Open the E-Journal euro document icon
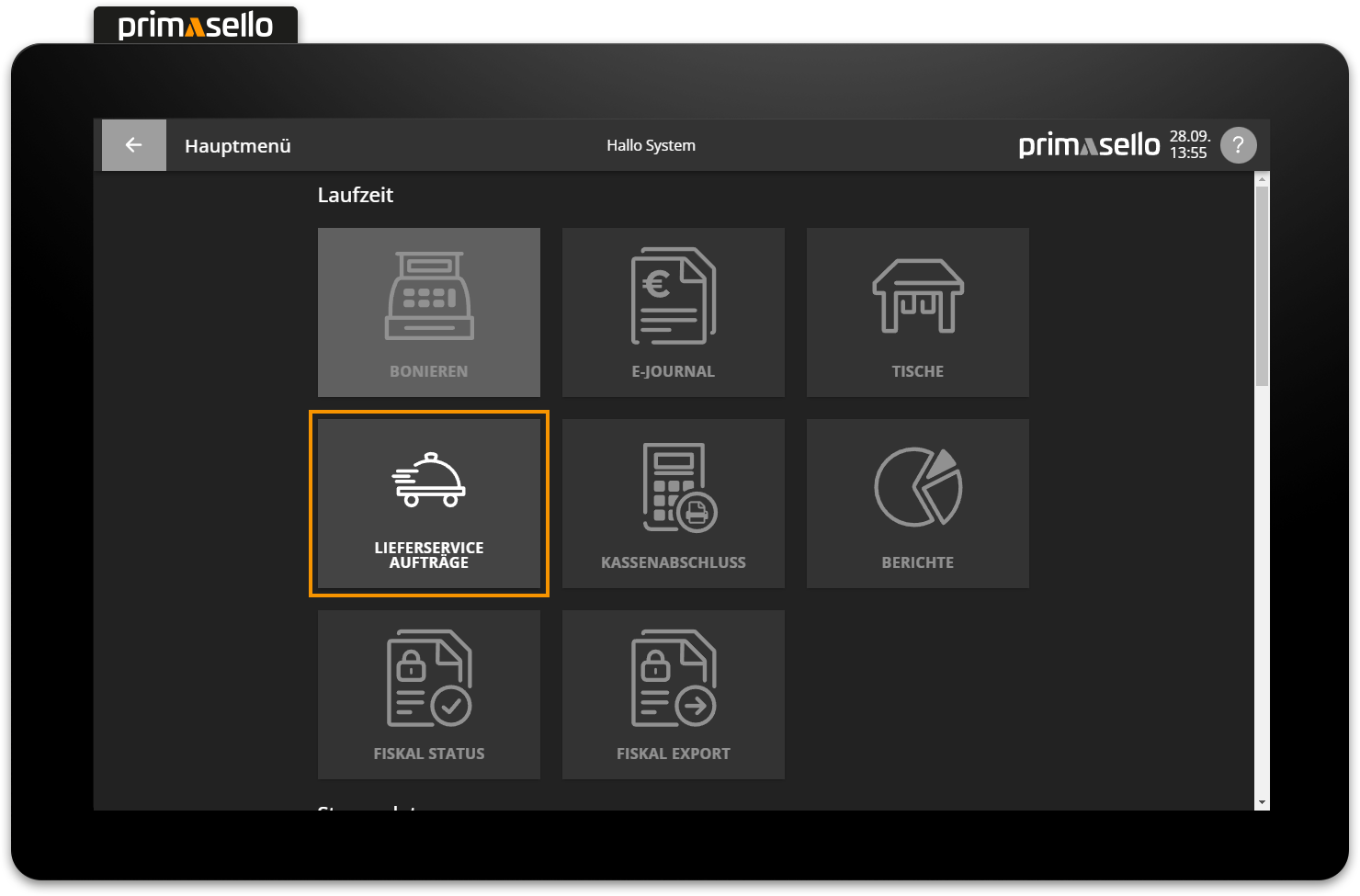This screenshot has height=896, width=1360. point(673,296)
